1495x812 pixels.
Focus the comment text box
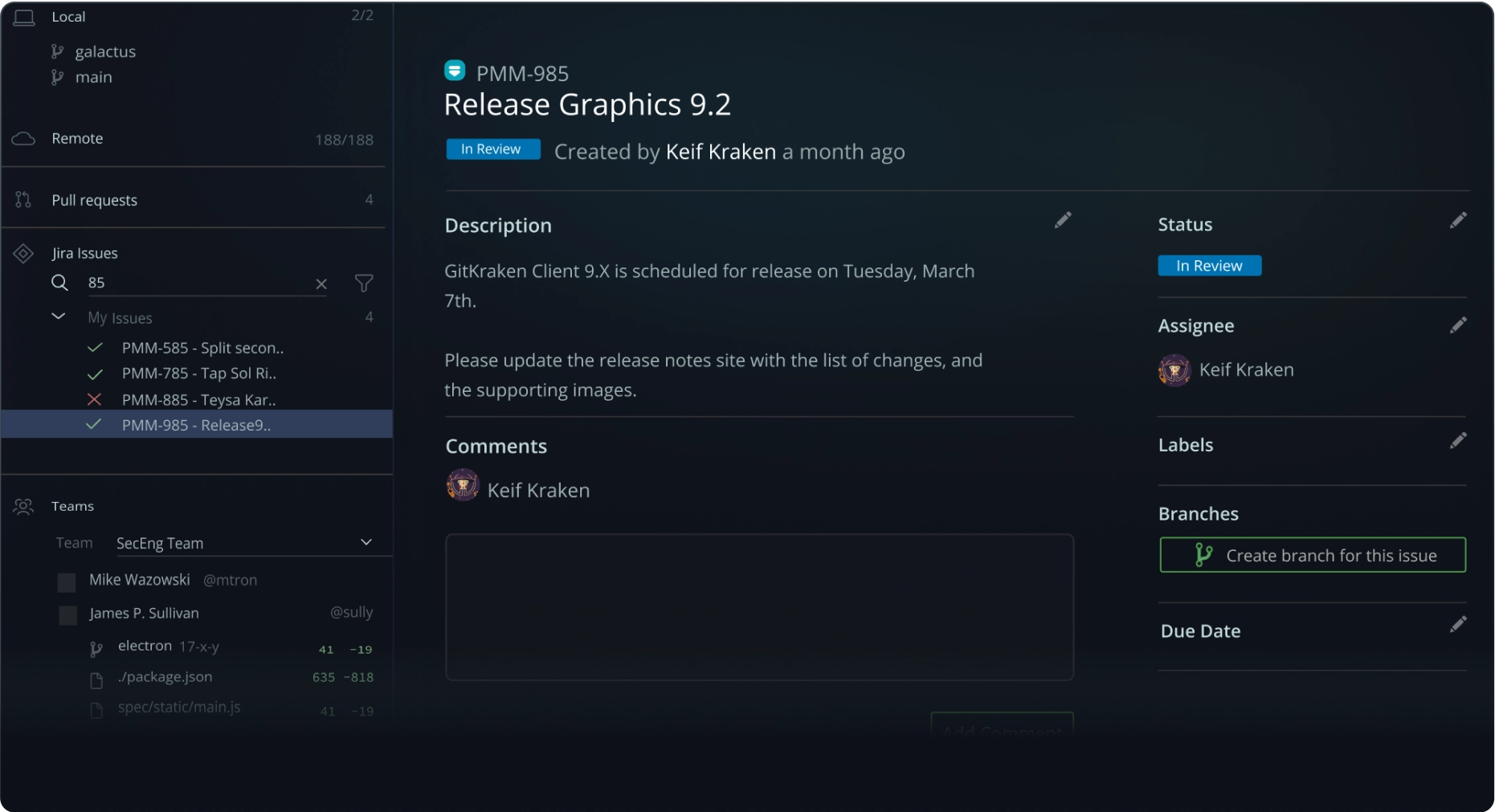point(759,607)
